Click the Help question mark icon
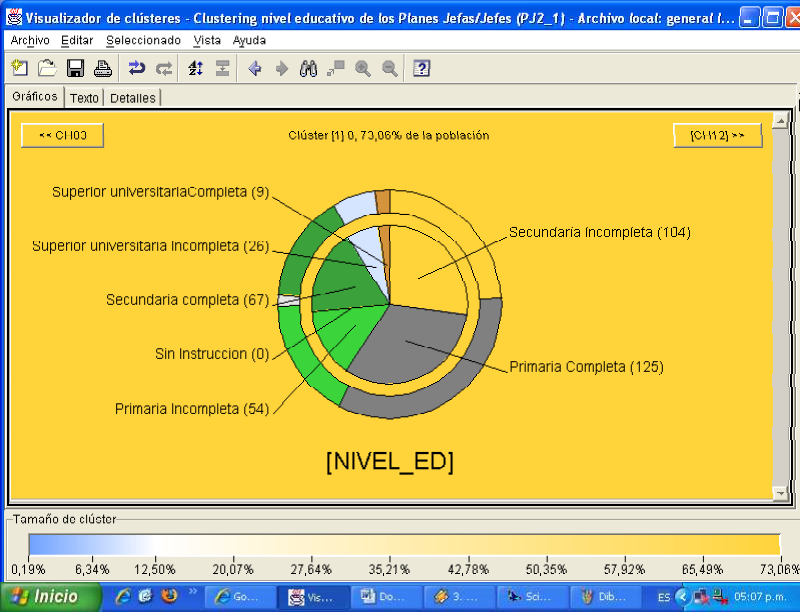Image resolution: width=800 pixels, height=612 pixels. coord(422,68)
